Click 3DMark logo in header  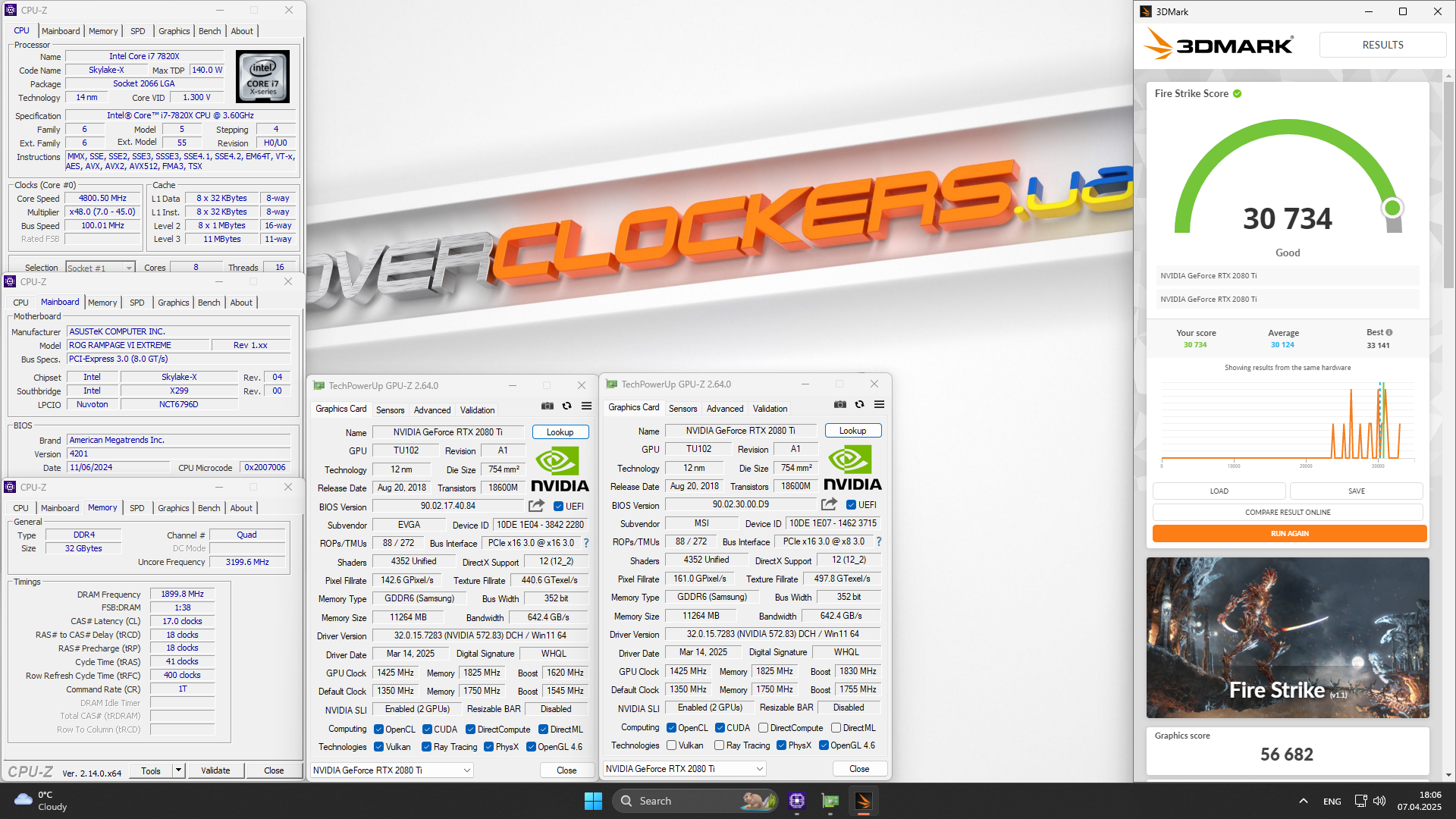pyautogui.click(x=1219, y=45)
